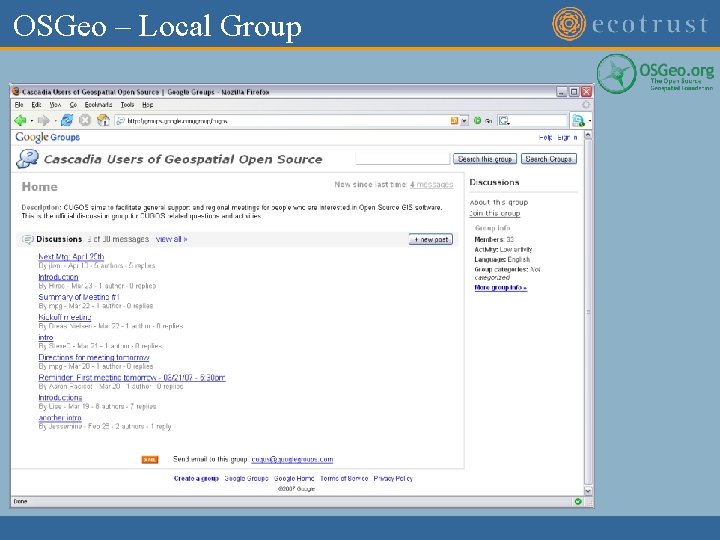Open the Kickoff meeting discussion
The height and width of the screenshot is (540, 720).
(x=65, y=317)
